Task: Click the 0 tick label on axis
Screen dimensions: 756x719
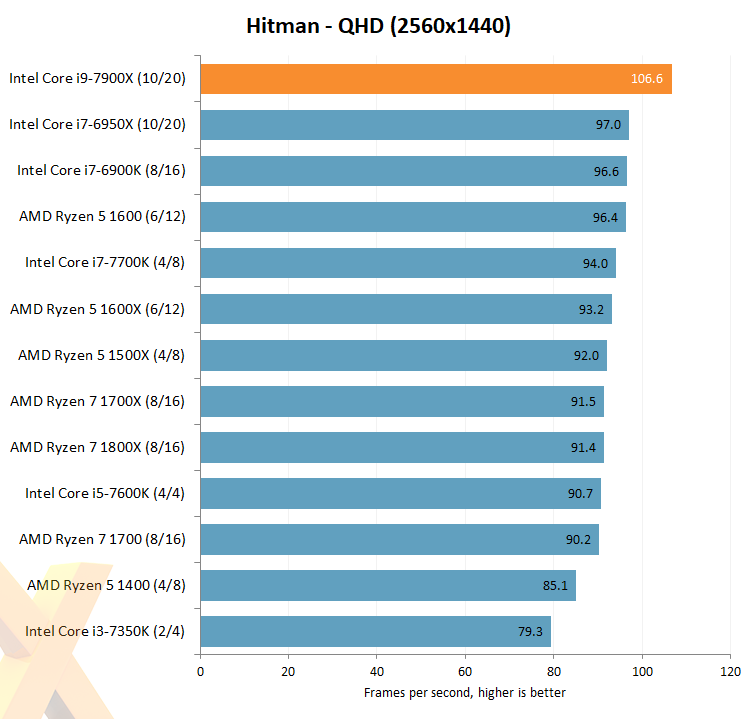Action: [201, 672]
